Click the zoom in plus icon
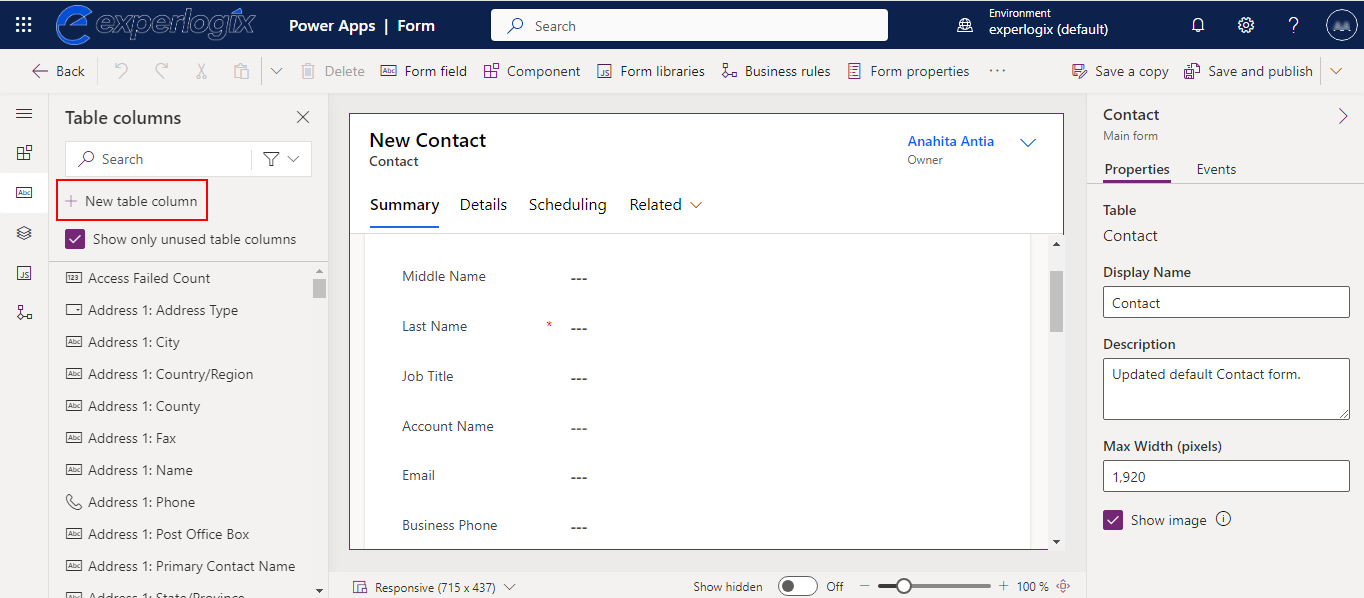Image resolution: width=1364 pixels, height=598 pixels. pyautogui.click(x=1003, y=587)
